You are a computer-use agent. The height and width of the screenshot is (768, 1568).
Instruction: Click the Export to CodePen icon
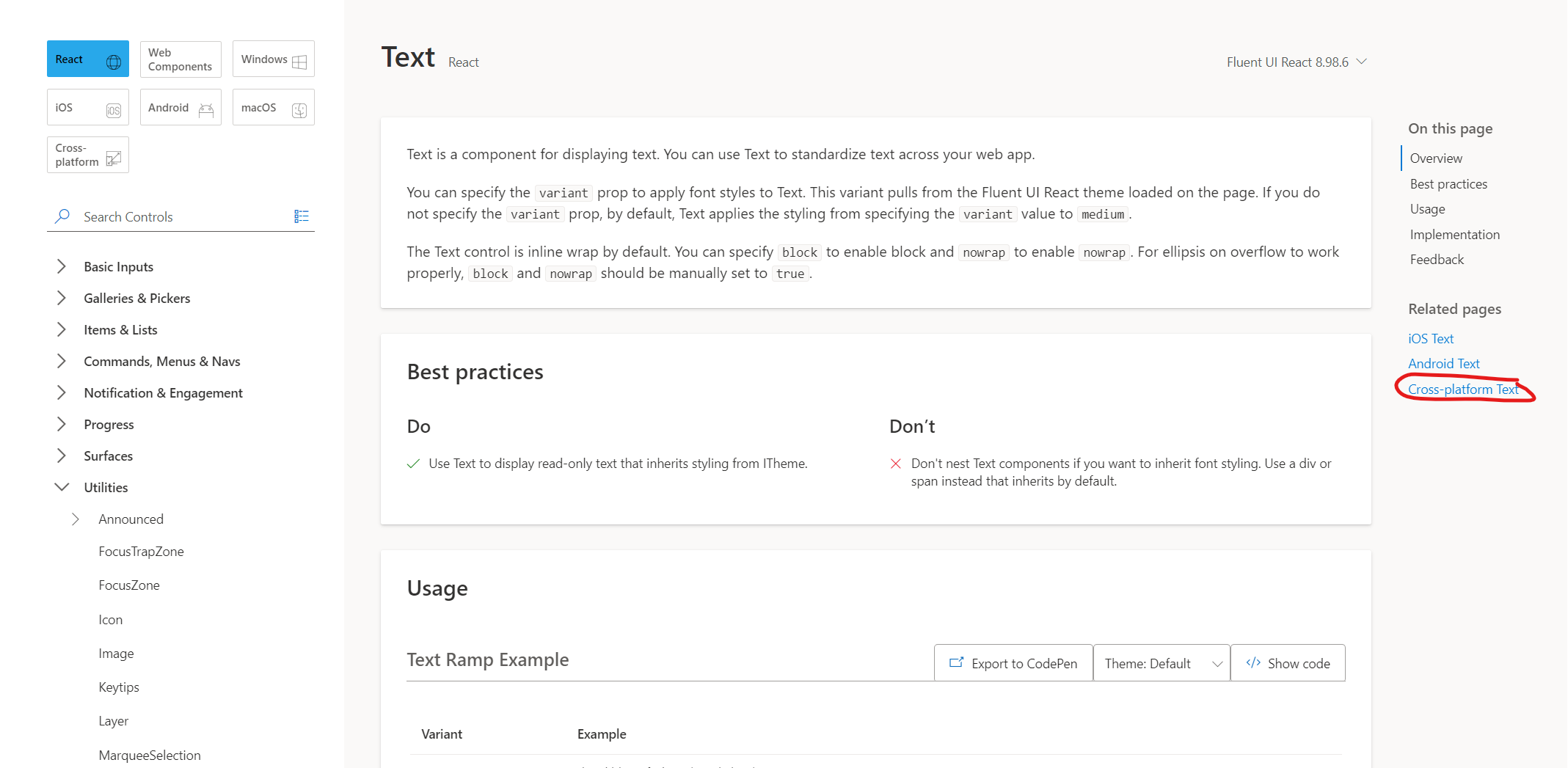click(x=957, y=662)
